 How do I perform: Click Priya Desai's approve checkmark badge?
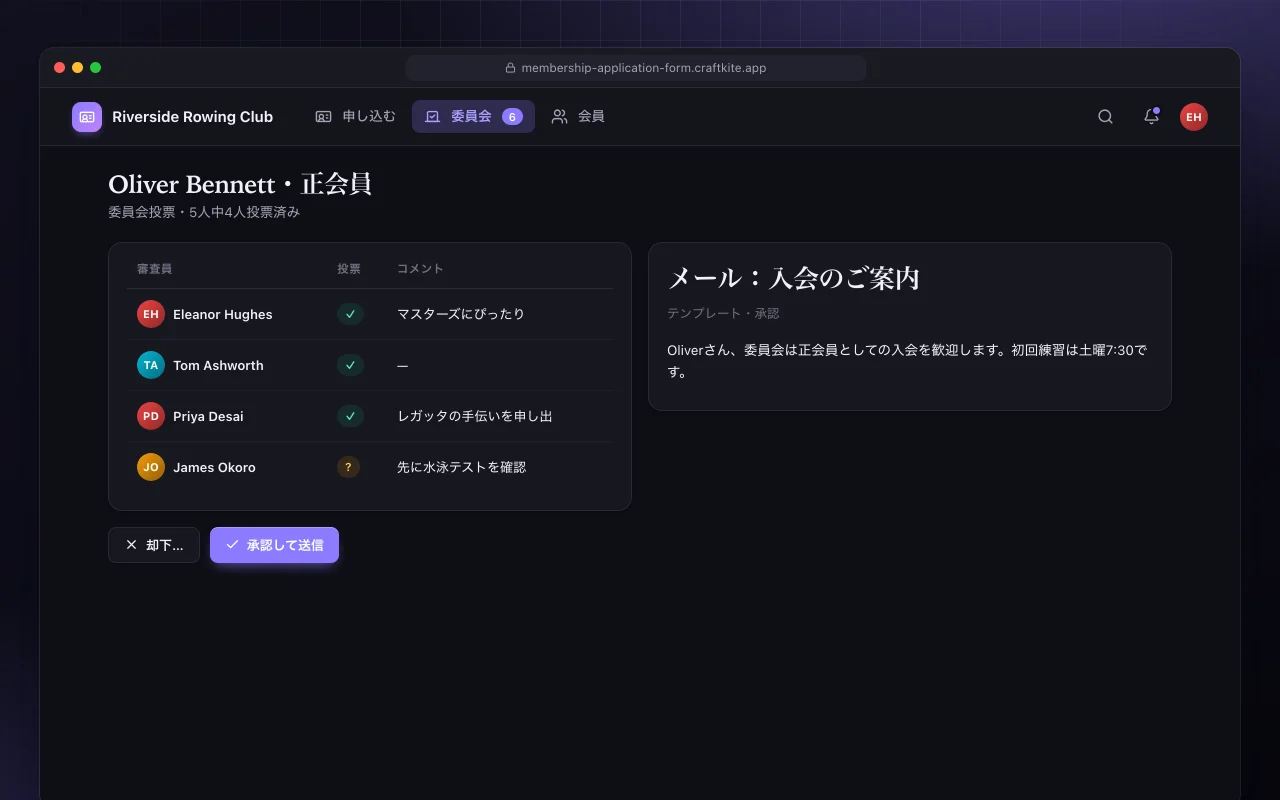tap(350, 416)
